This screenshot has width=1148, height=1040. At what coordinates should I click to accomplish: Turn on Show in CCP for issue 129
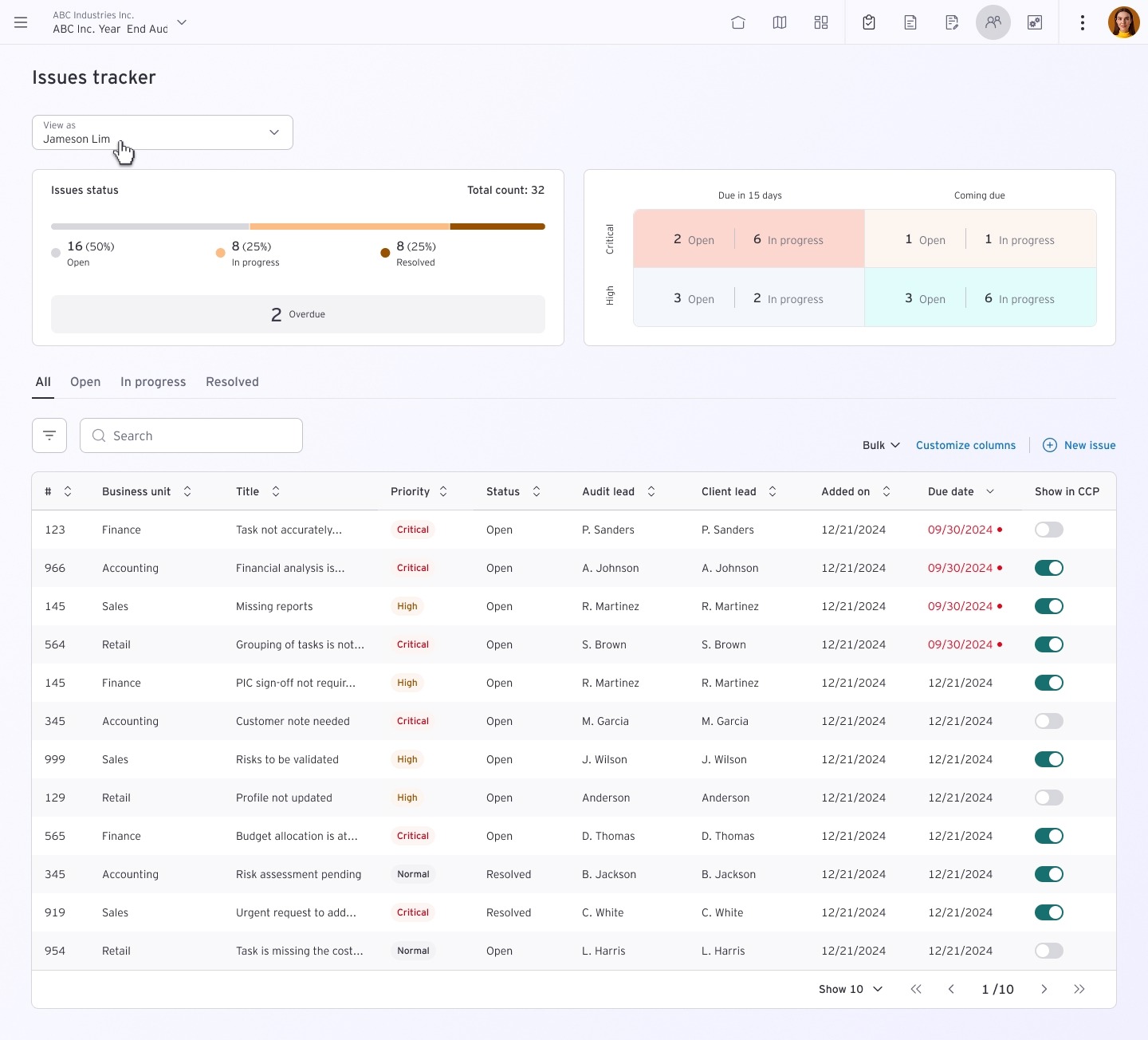click(x=1048, y=798)
